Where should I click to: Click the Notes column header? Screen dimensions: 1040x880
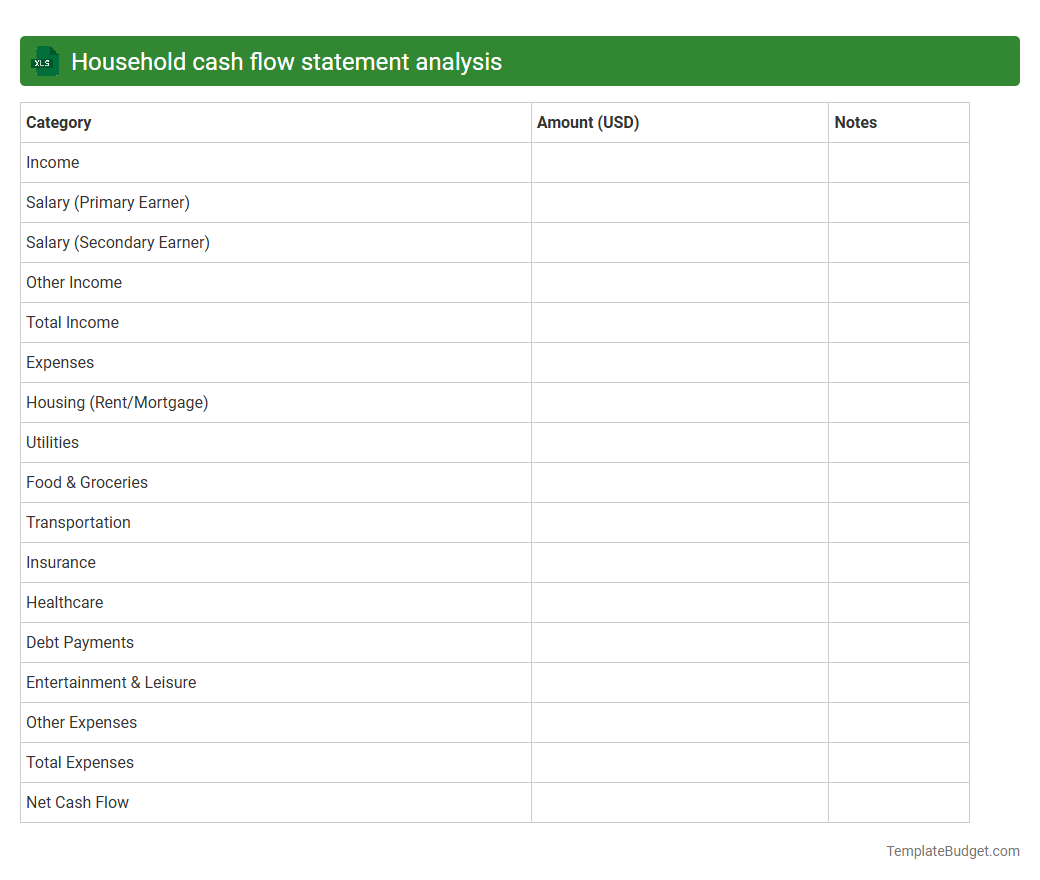pos(856,122)
